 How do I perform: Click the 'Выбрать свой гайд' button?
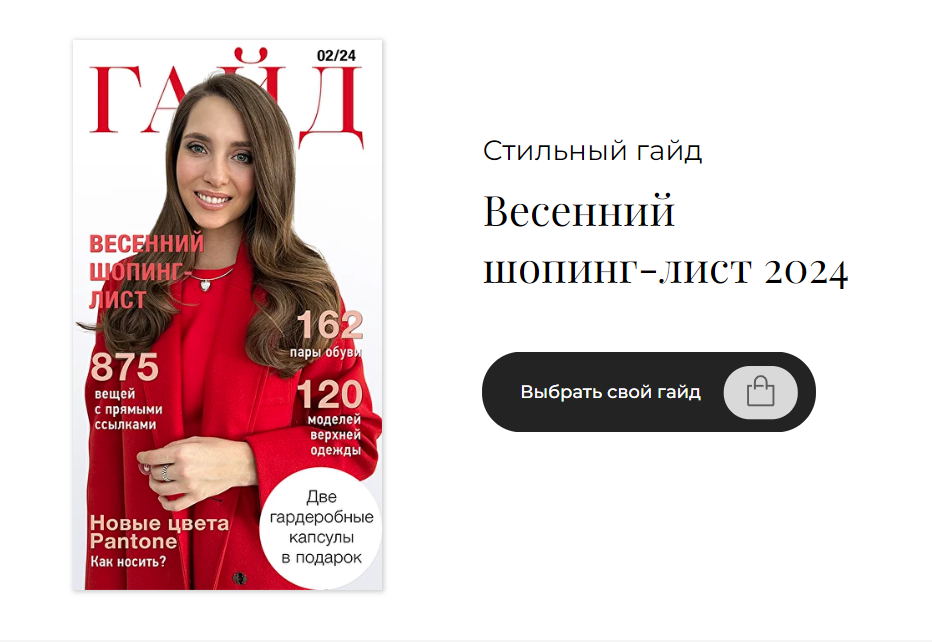click(x=648, y=392)
